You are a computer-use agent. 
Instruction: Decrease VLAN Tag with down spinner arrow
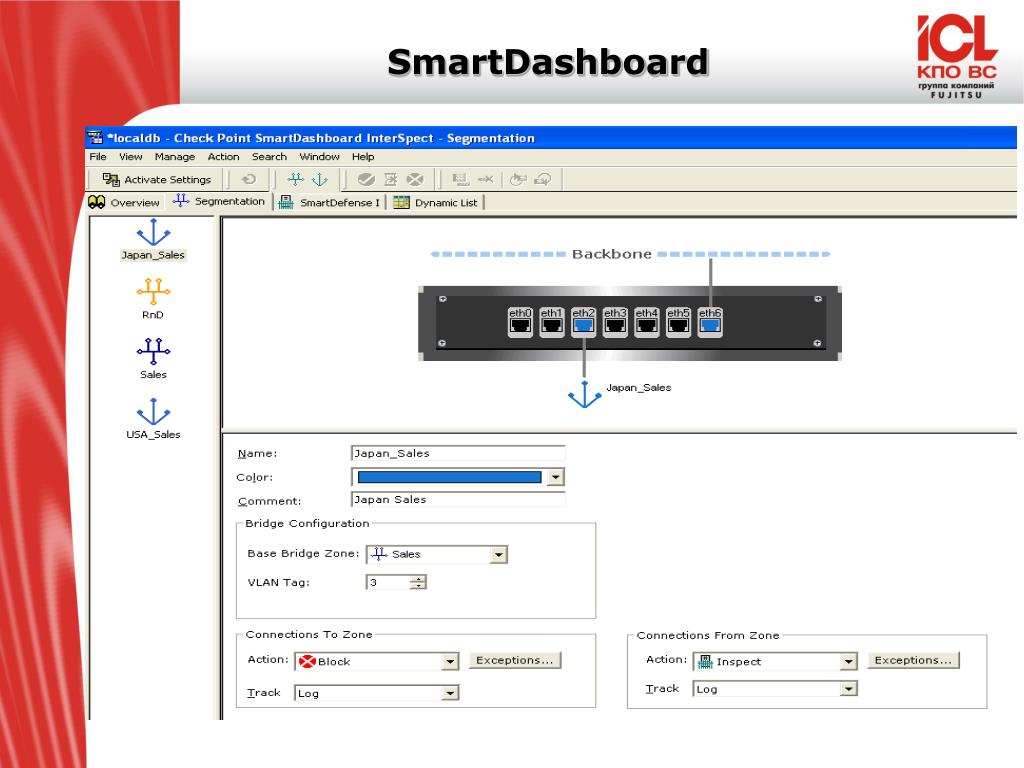[419, 586]
